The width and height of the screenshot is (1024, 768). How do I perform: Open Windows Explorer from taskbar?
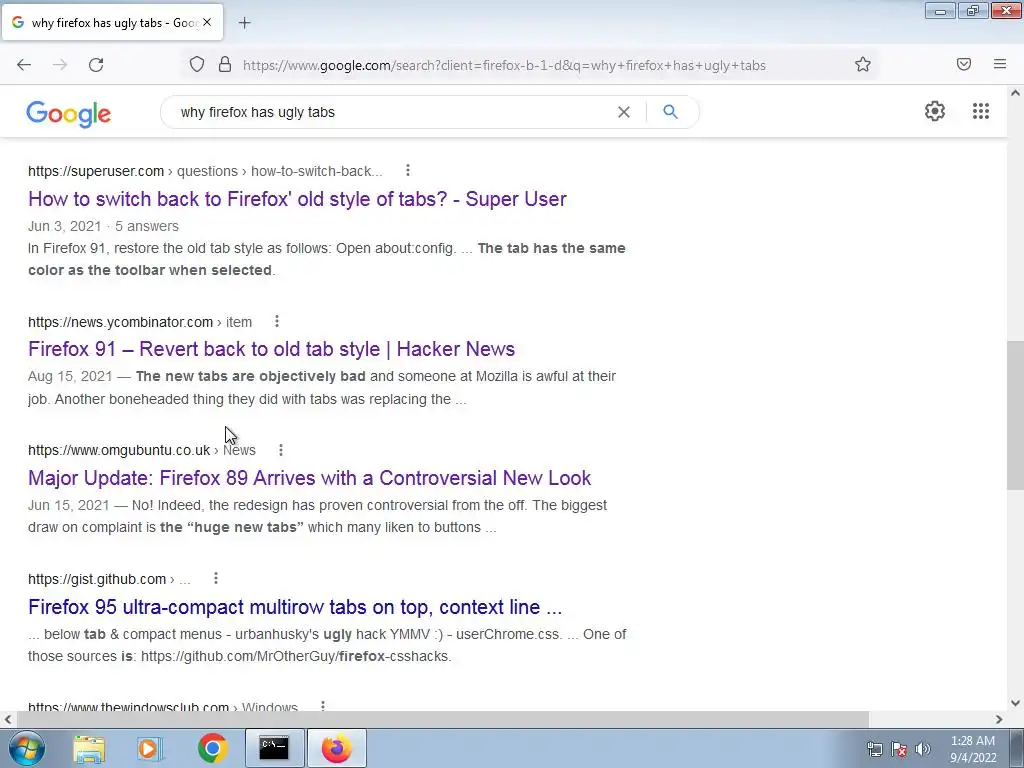point(89,748)
